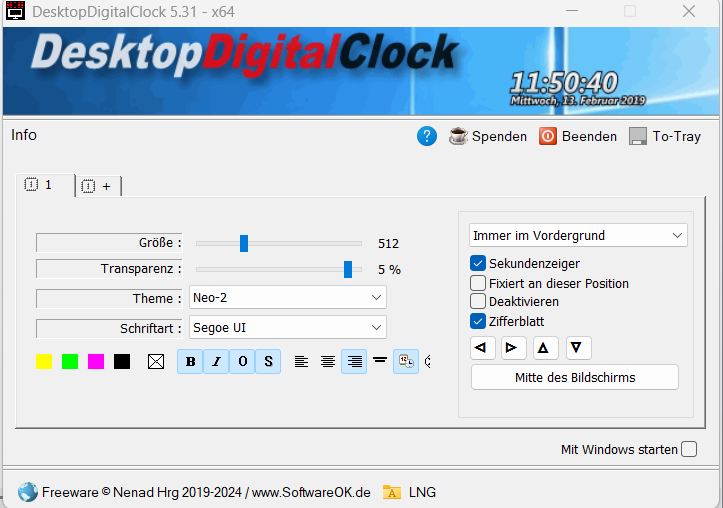Click the Spenden coffee cup icon
The height and width of the screenshot is (508, 723).
pyautogui.click(x=458, y=136)
